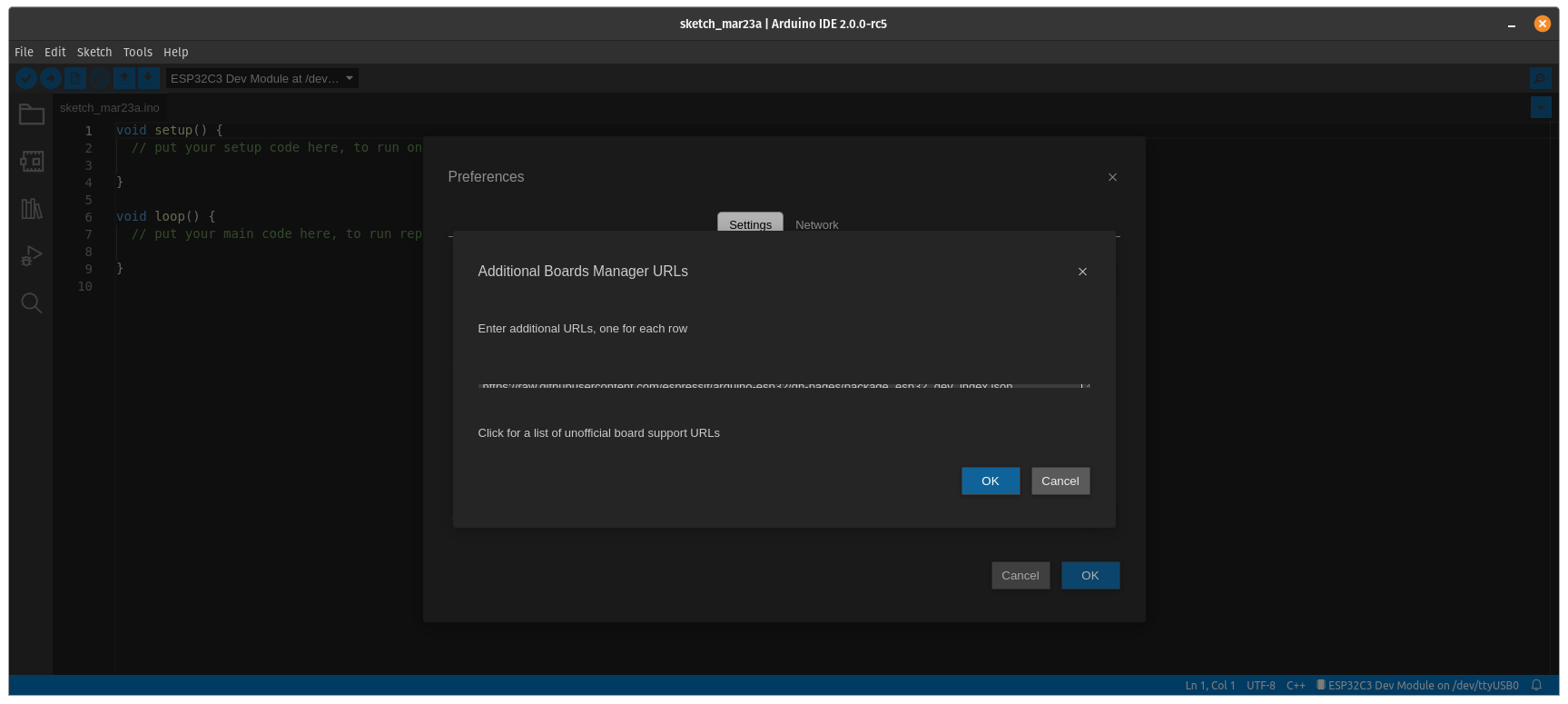Close the Arduino IDE window
The image size is (1568, 704).
coord(1542,24)
